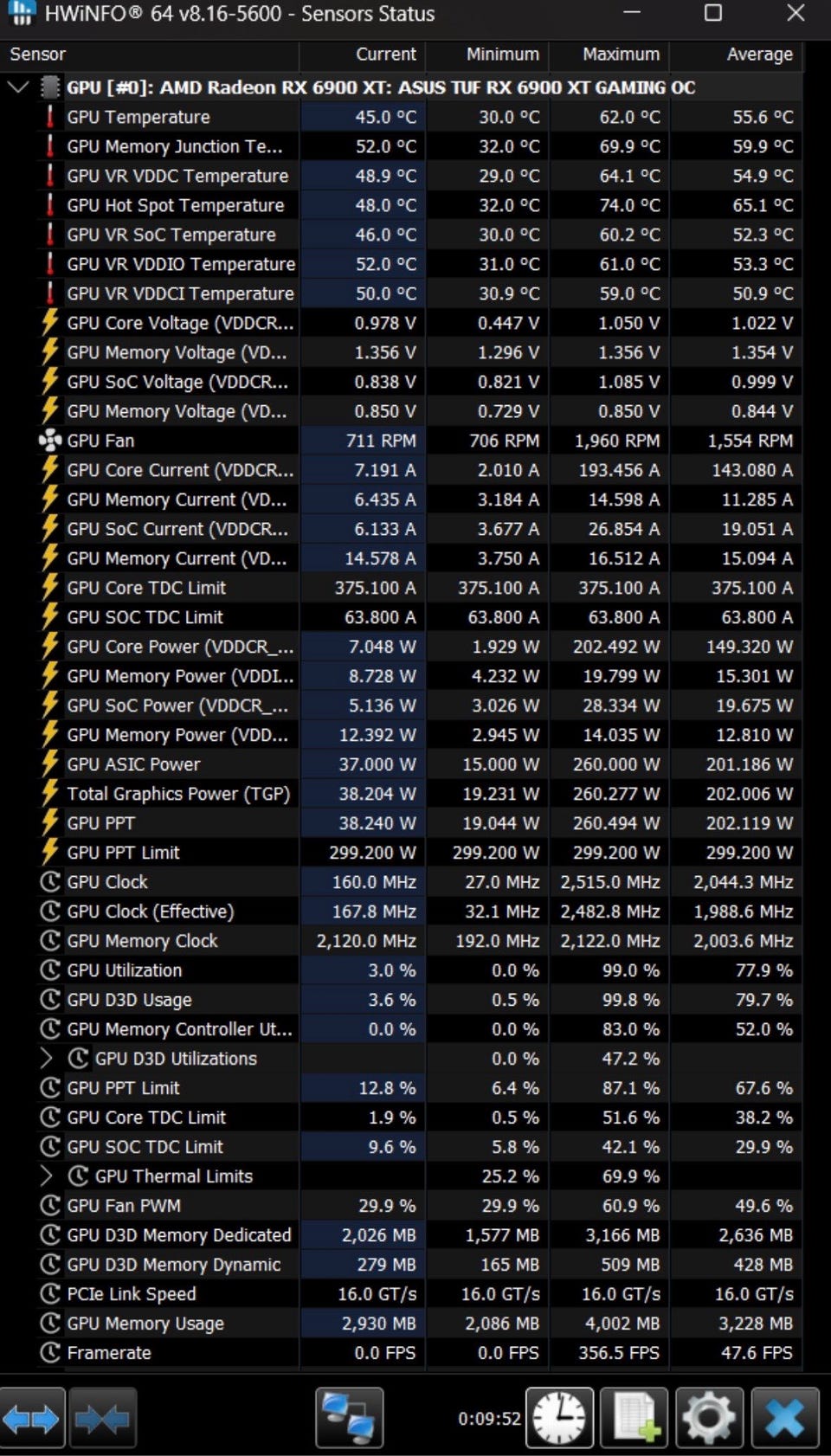831x1456 pixels.
Task: Click the Maximum column header
Action: [x=622, y=55]
